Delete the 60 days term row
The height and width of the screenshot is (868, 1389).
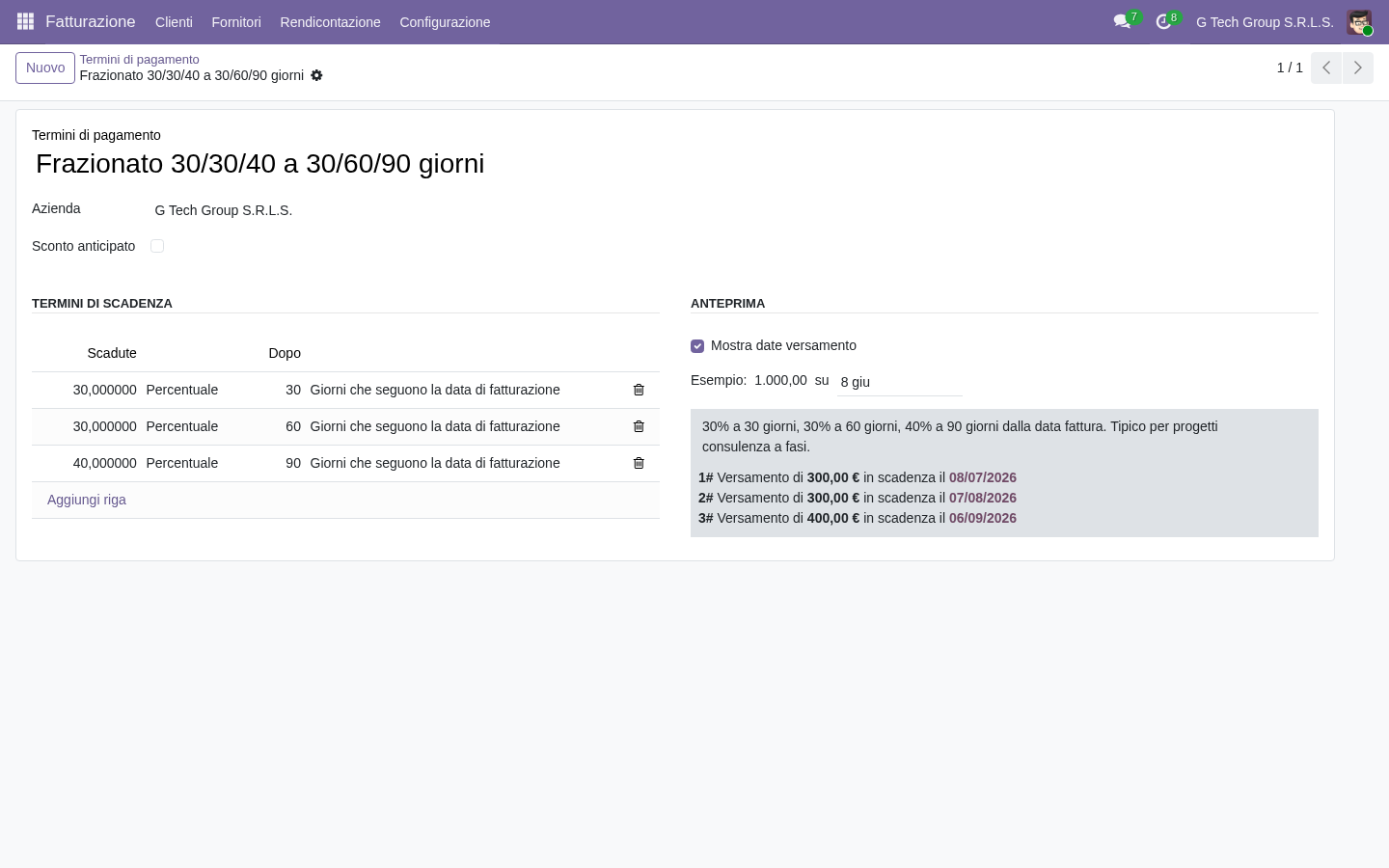coord(639,426)
